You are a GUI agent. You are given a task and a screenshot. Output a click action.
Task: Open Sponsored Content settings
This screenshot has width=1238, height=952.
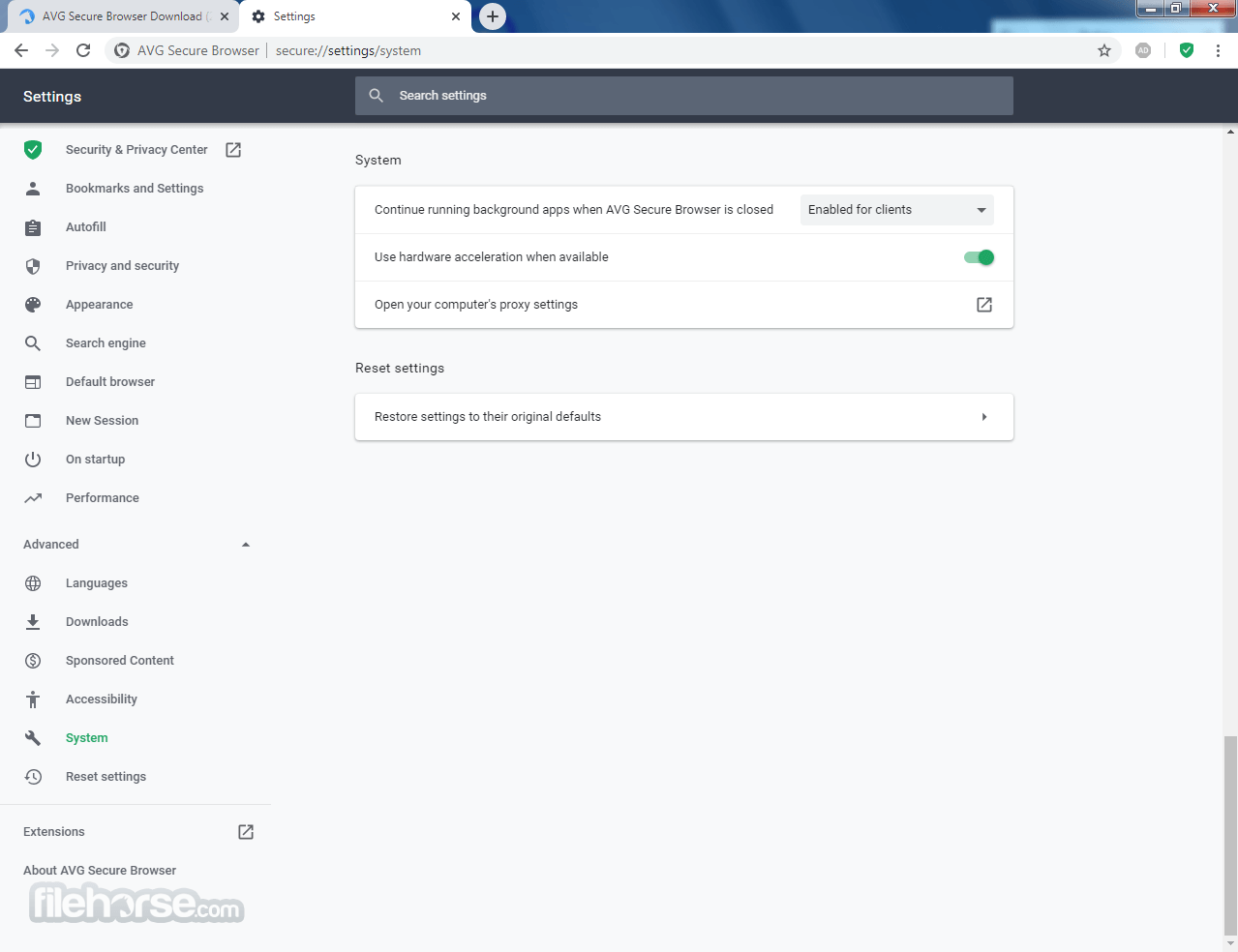coord(120,661)
